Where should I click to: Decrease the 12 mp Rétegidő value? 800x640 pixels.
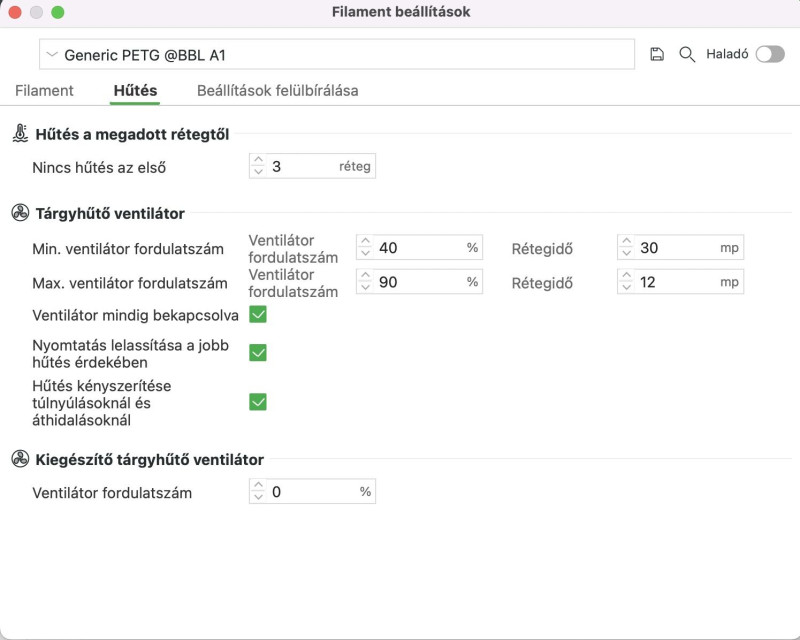tap(627, 287)
